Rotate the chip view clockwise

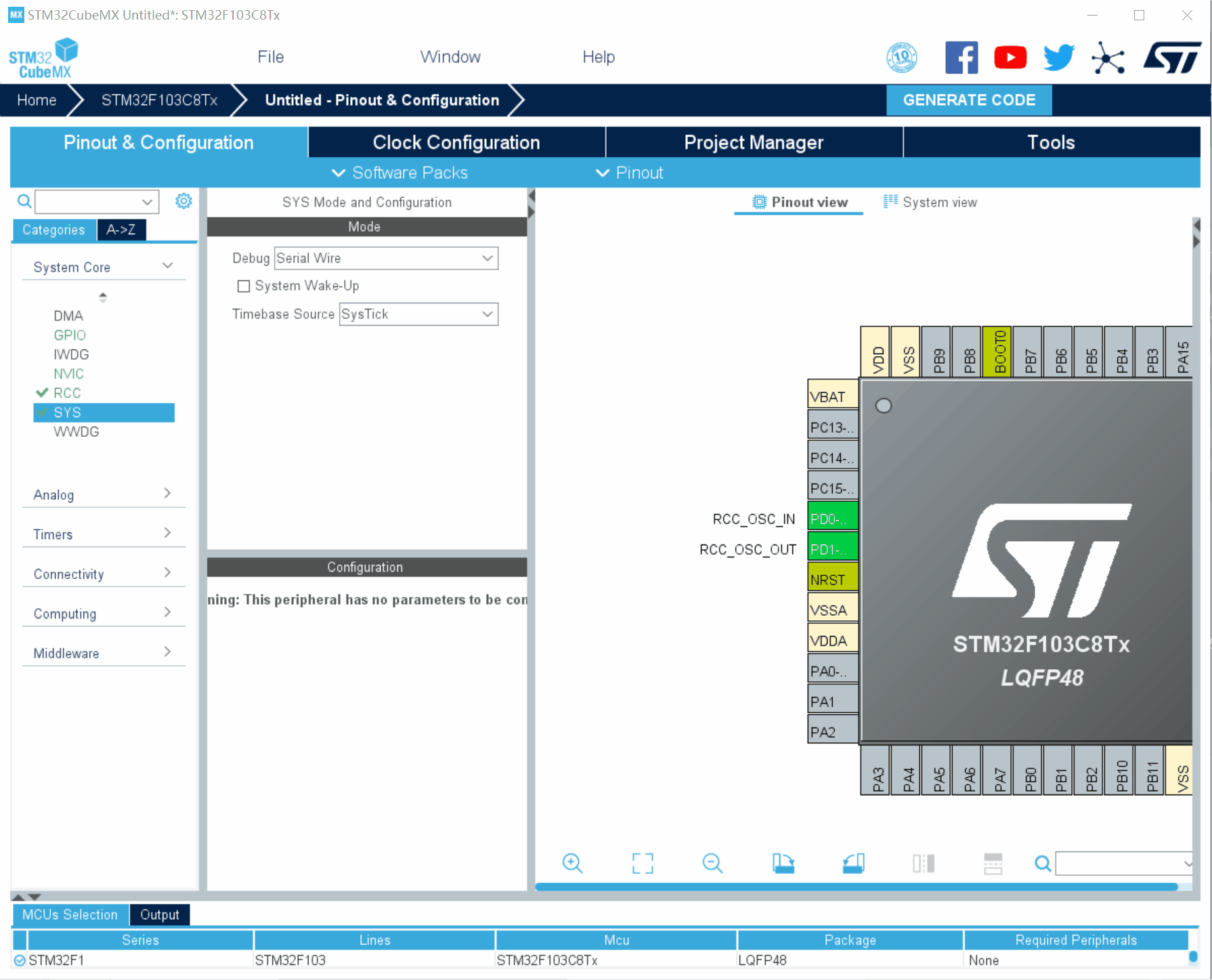coord(783,863)
